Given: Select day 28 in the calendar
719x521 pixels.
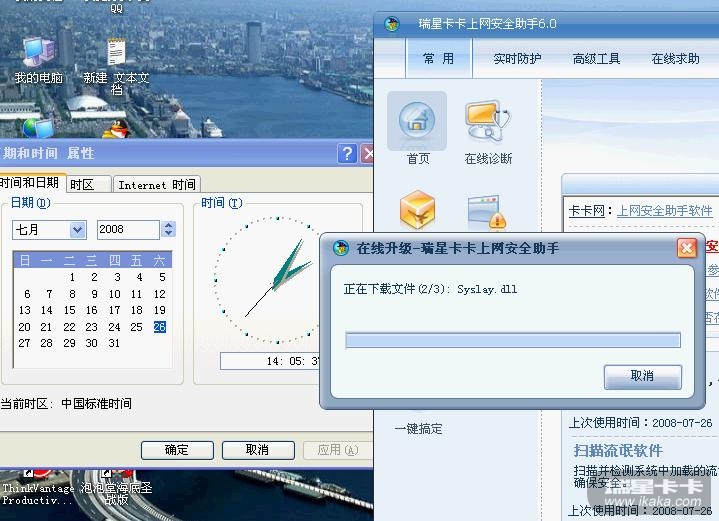Looking at the screenshot, I should tap(46, 344).
